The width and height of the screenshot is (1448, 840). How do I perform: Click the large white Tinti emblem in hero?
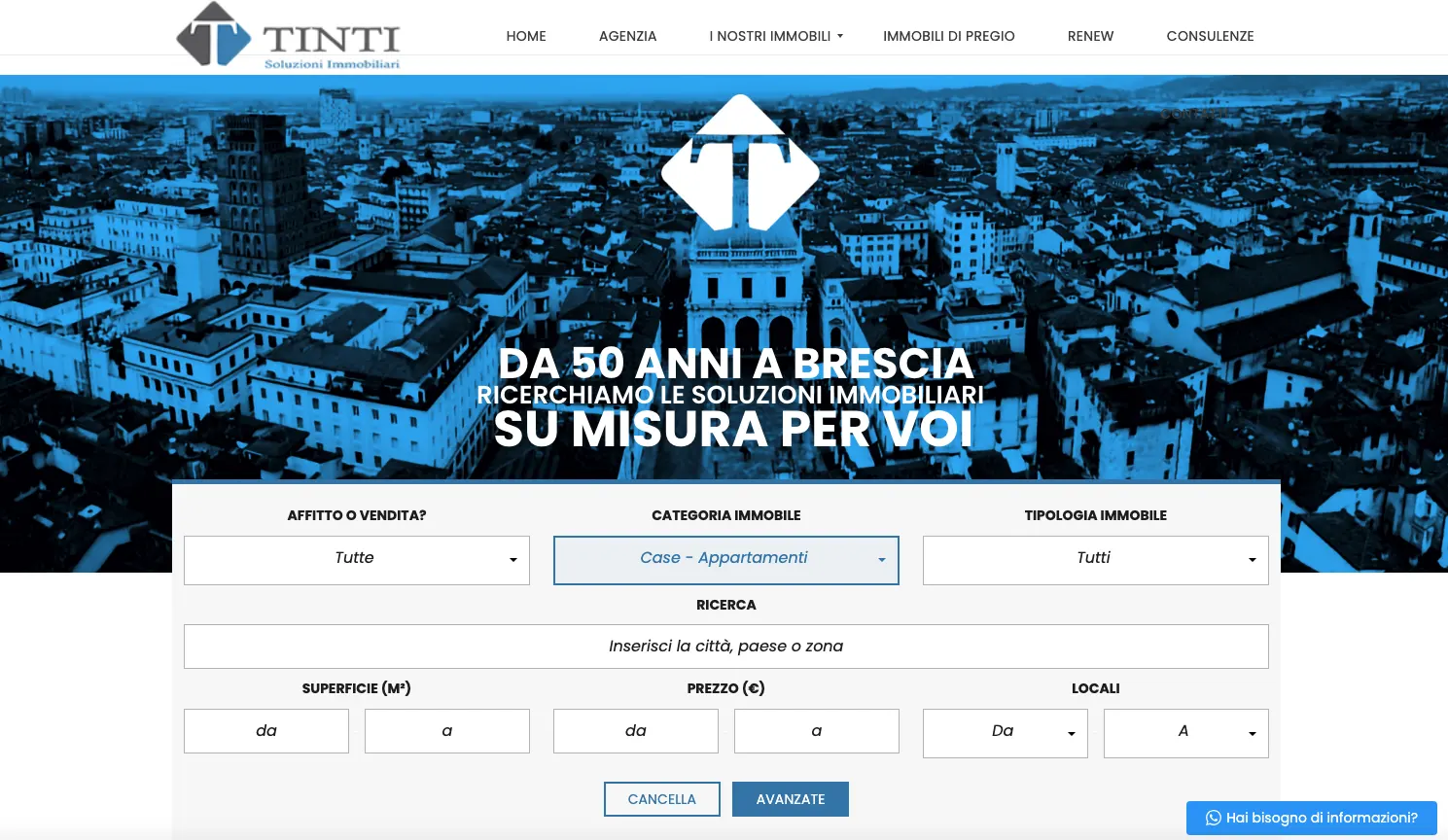point(740,165)
